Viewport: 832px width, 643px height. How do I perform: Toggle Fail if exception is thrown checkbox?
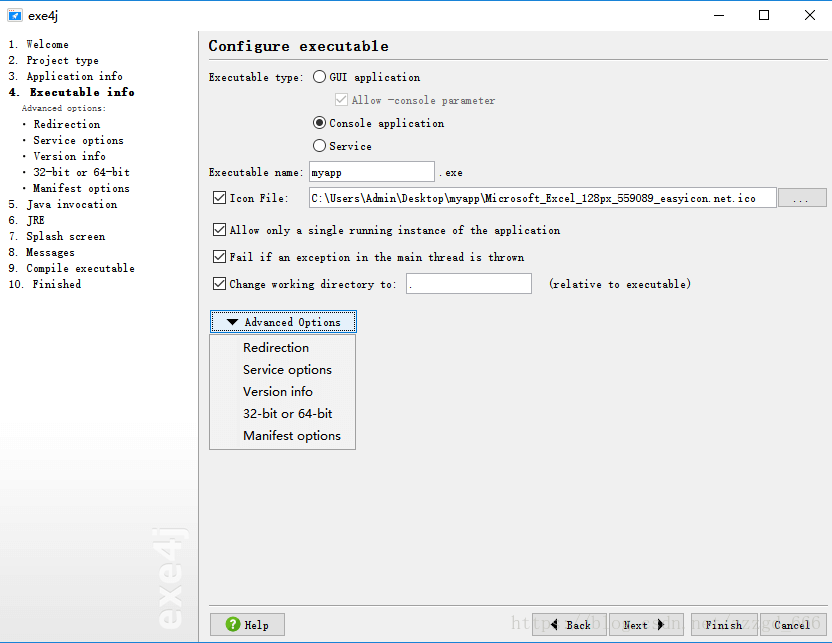[x=219, y=257]
